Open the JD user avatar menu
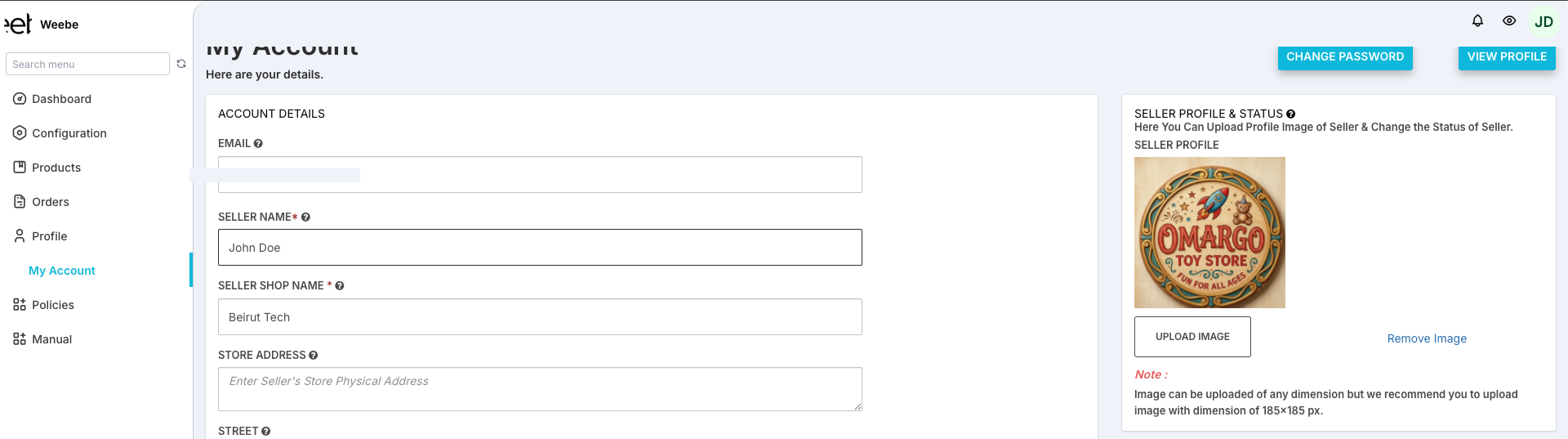Screen dimensions: 1568x439 point(1543,22)
